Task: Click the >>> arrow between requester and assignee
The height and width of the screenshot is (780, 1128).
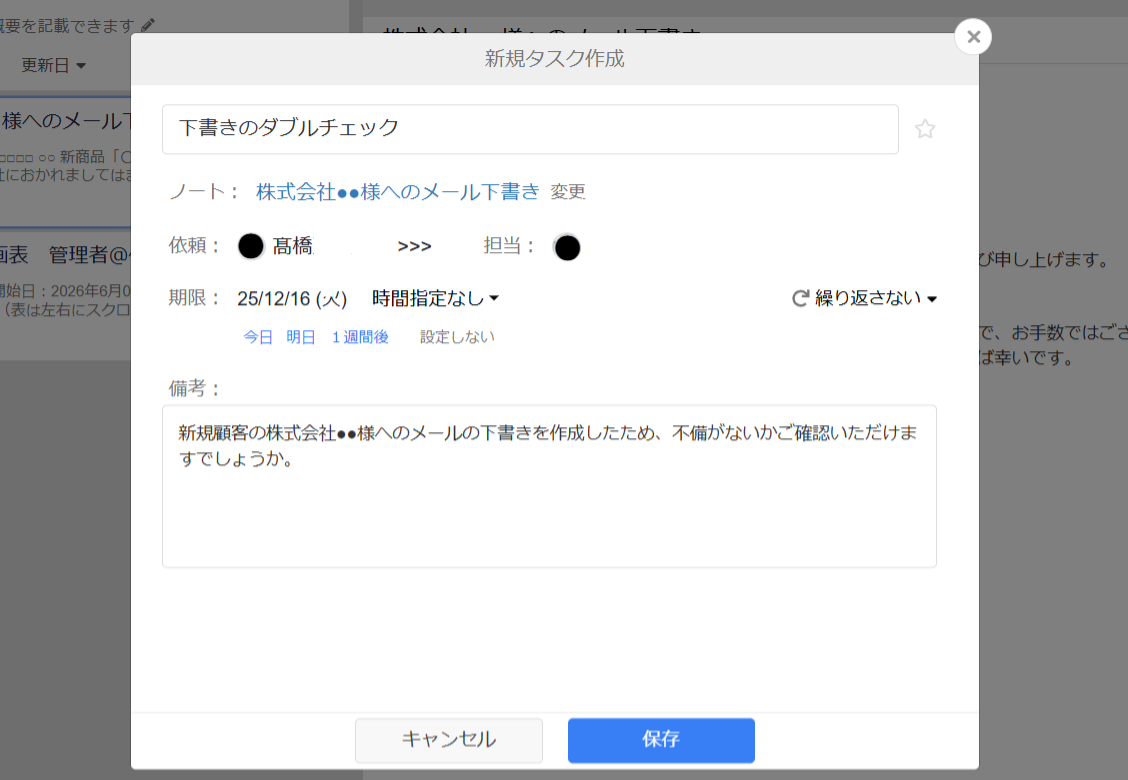Action: 414,245
